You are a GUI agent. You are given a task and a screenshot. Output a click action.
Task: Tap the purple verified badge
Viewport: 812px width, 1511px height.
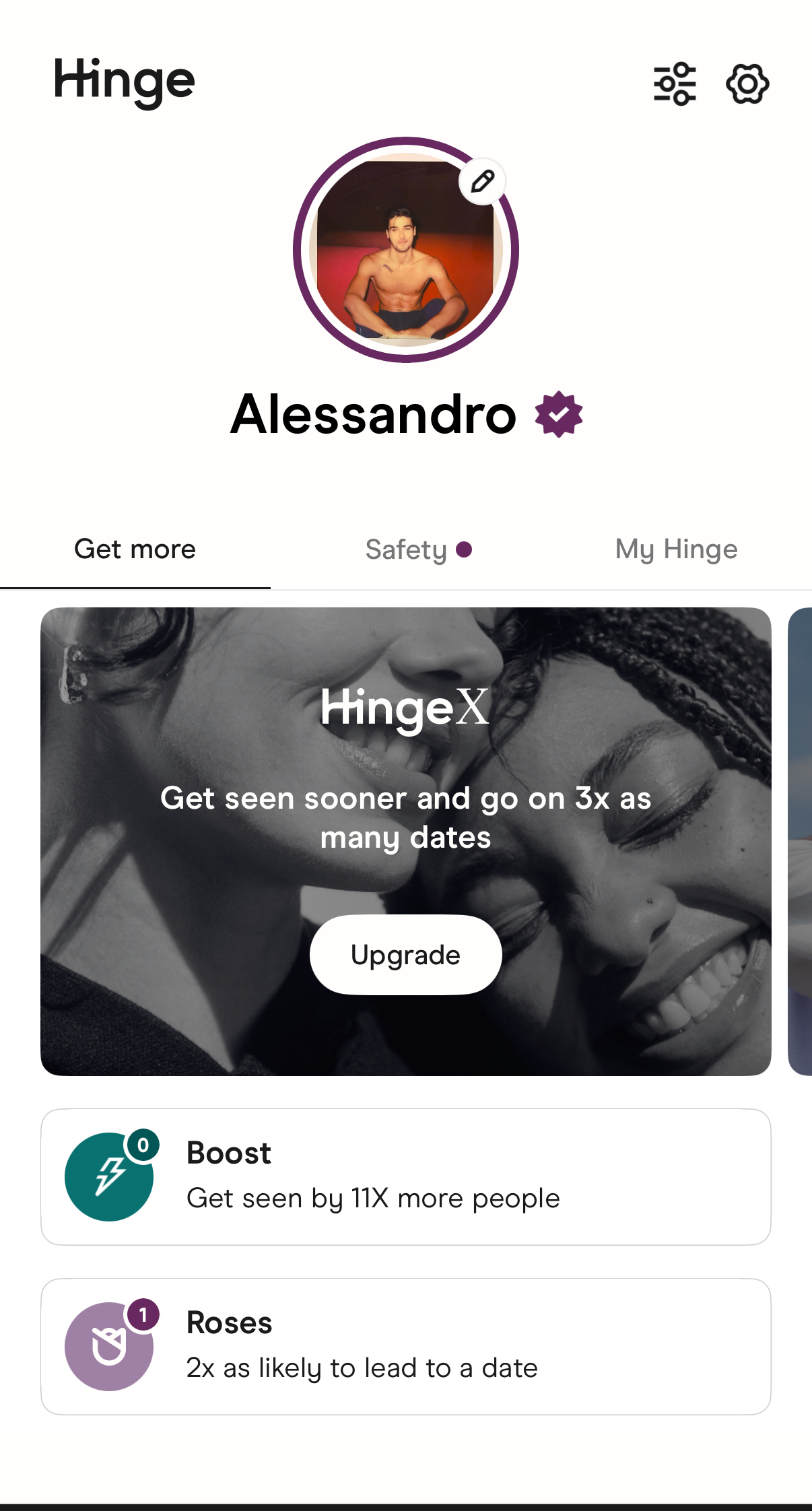[x=559, y=415]
